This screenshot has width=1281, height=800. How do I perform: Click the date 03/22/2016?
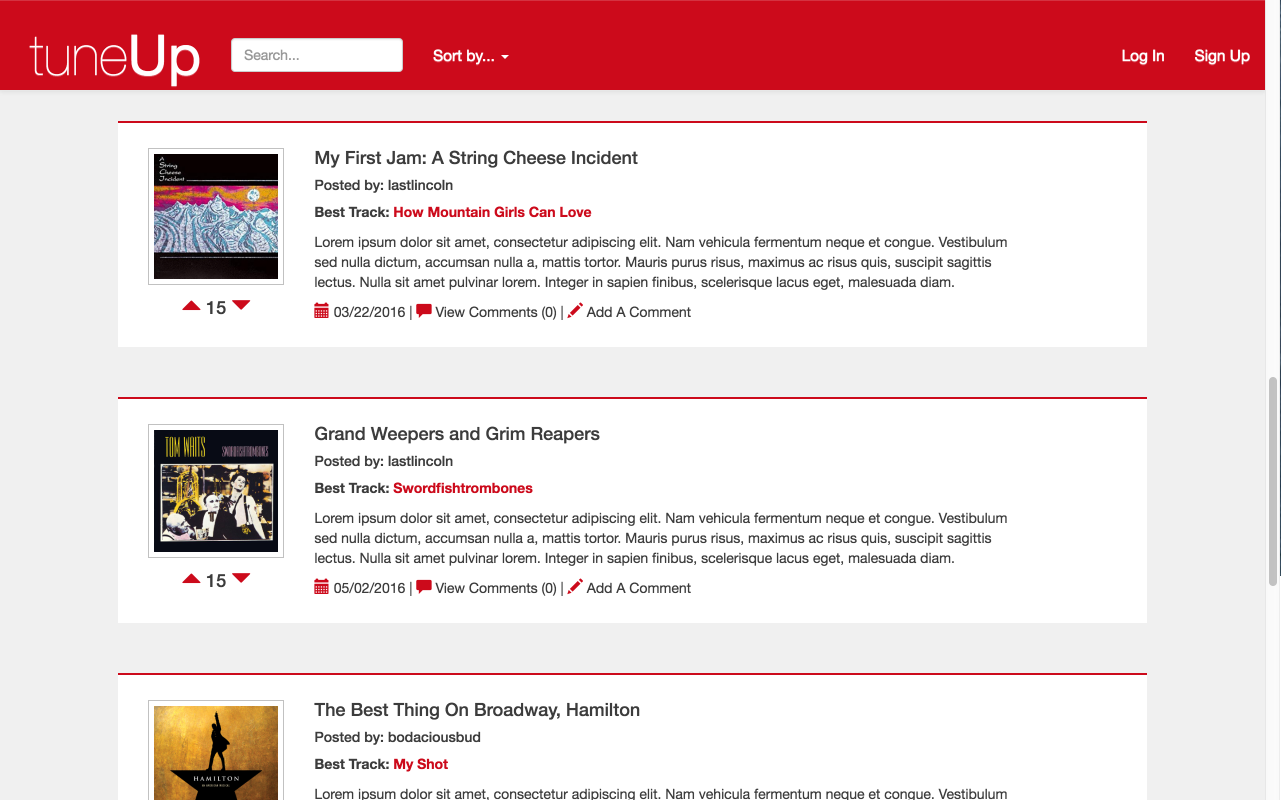click(x=370, y=312)
